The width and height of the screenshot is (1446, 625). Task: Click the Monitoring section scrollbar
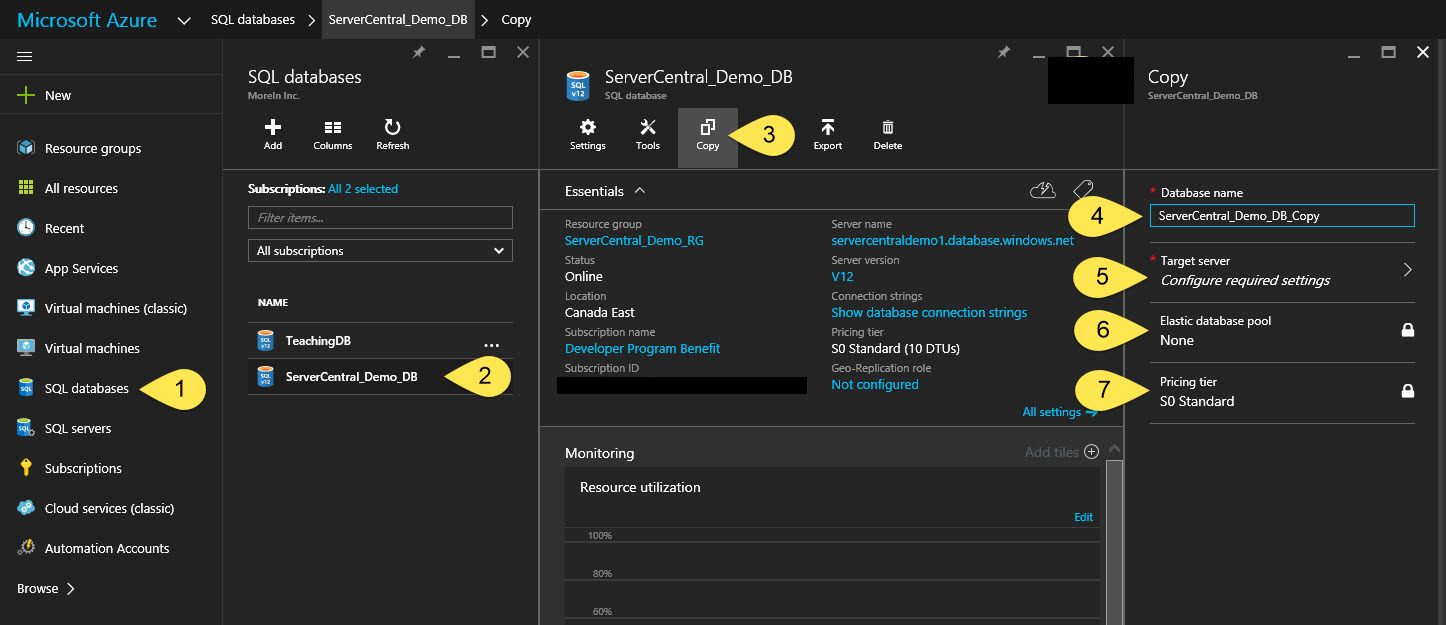1115,540
